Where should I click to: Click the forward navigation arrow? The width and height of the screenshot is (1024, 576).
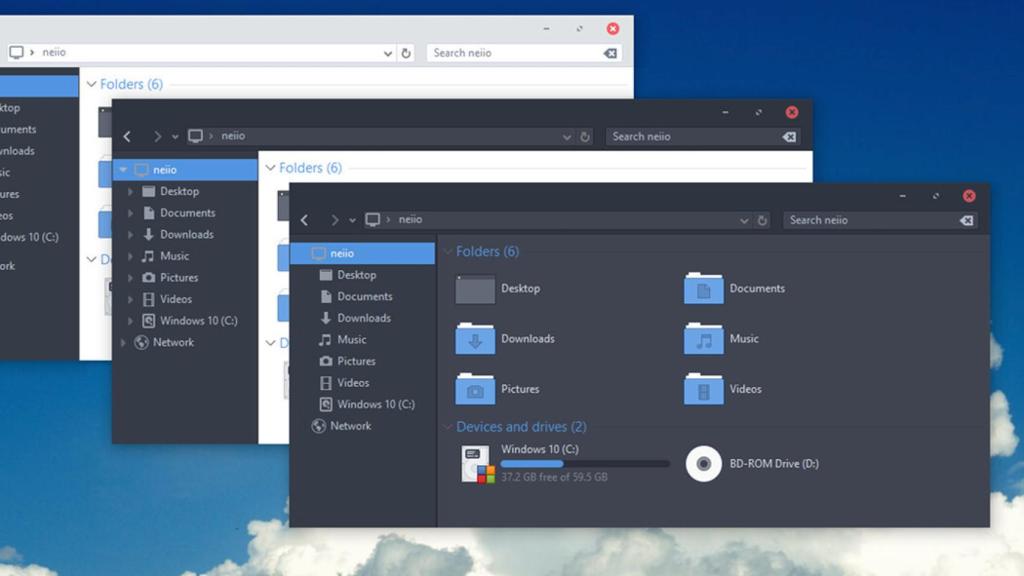pos(334,219)
